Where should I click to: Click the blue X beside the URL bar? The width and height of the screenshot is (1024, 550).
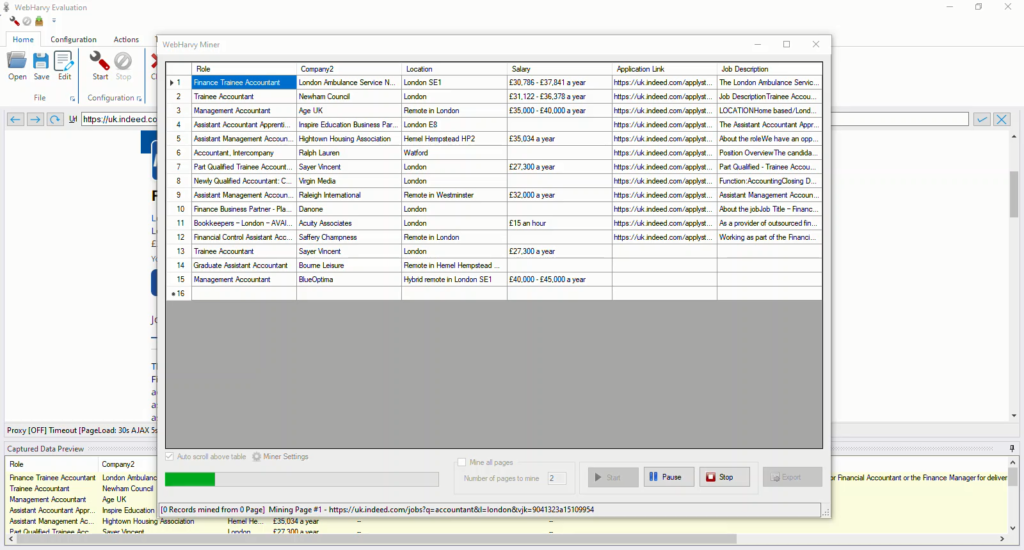(1001, 119)
